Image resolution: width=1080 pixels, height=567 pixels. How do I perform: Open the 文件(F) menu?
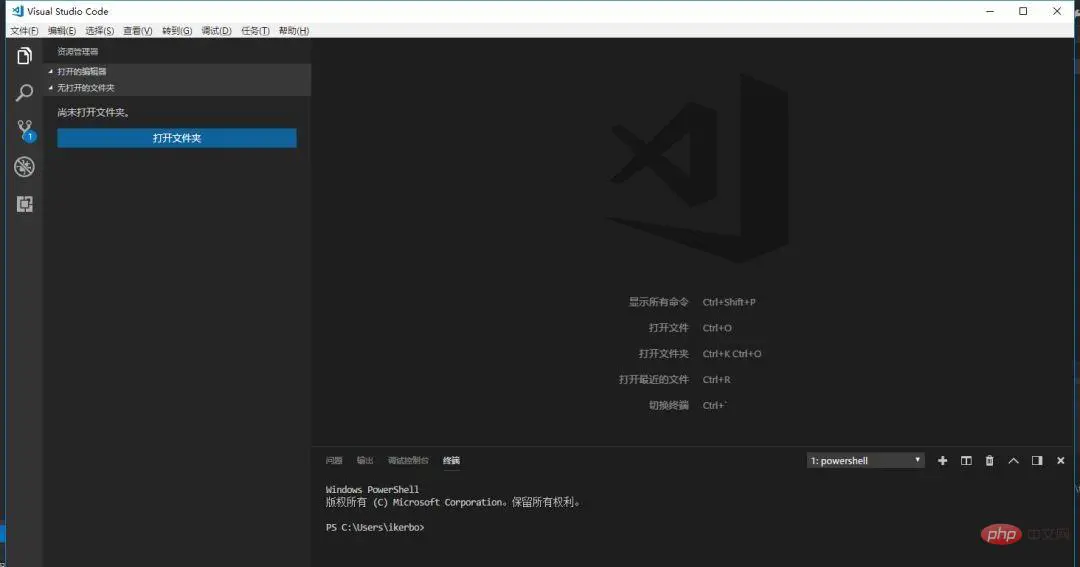click(24, 31)
